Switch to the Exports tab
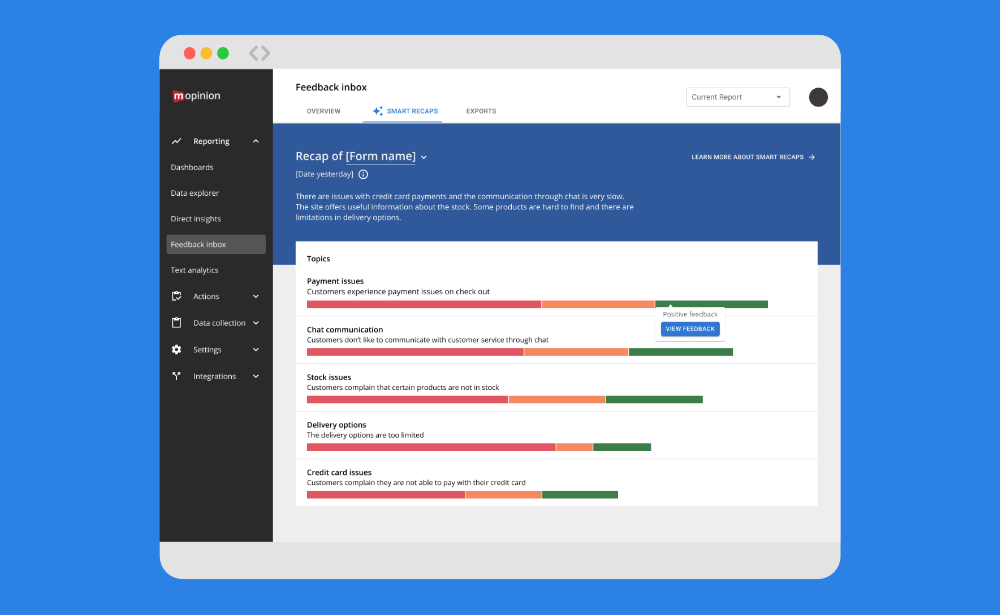The width and height of the screenshot is (1000, 615). point(481,111)
